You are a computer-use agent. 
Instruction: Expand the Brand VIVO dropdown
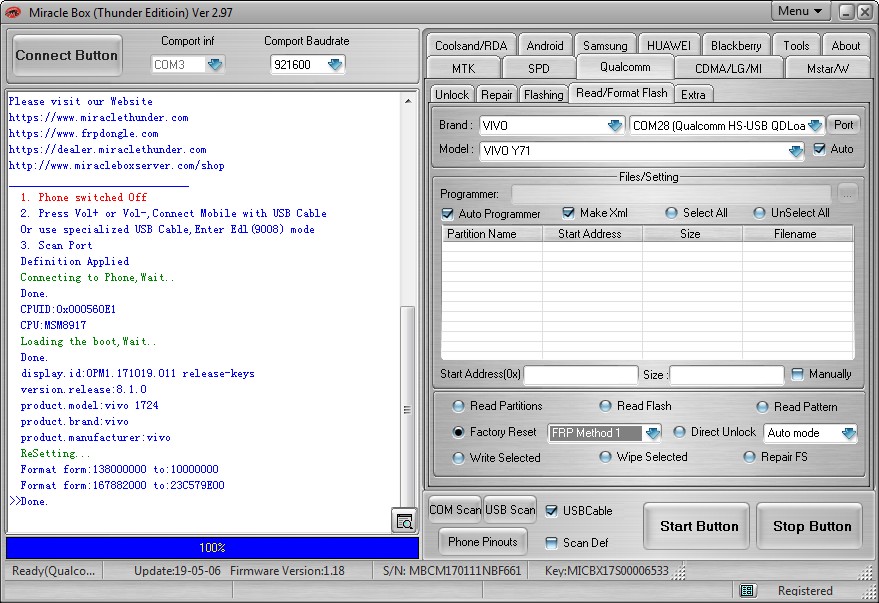click(x=614, y=126)
